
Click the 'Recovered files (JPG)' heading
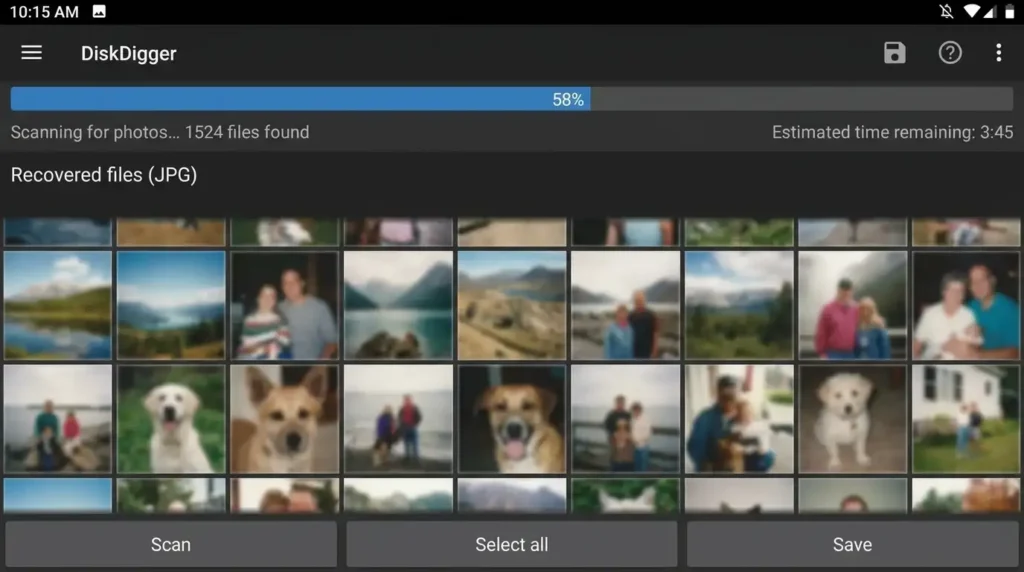pos(104,175)
